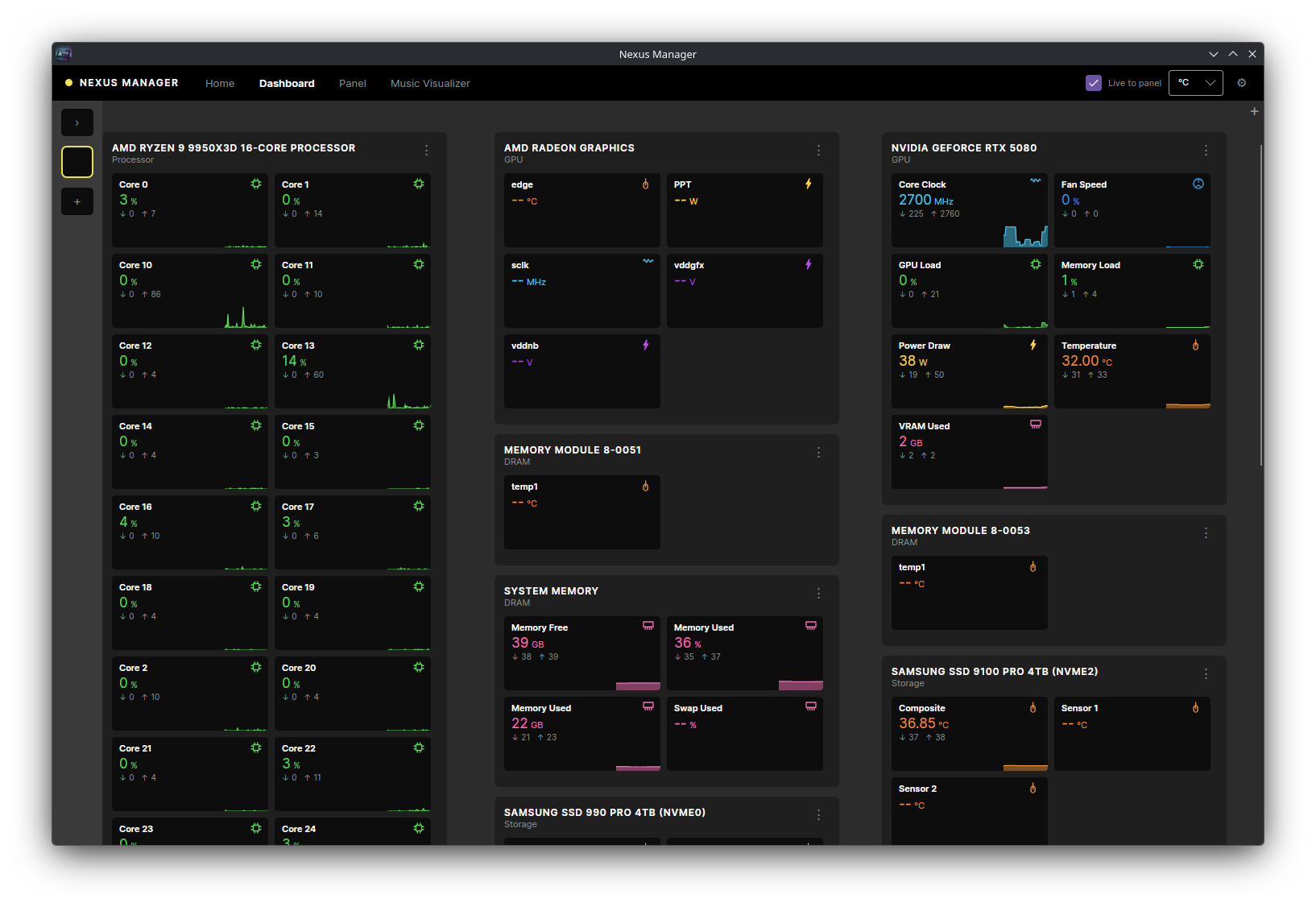Click the PPT power lightning icon
The image size is (1316, 907).
coord(808,184)
